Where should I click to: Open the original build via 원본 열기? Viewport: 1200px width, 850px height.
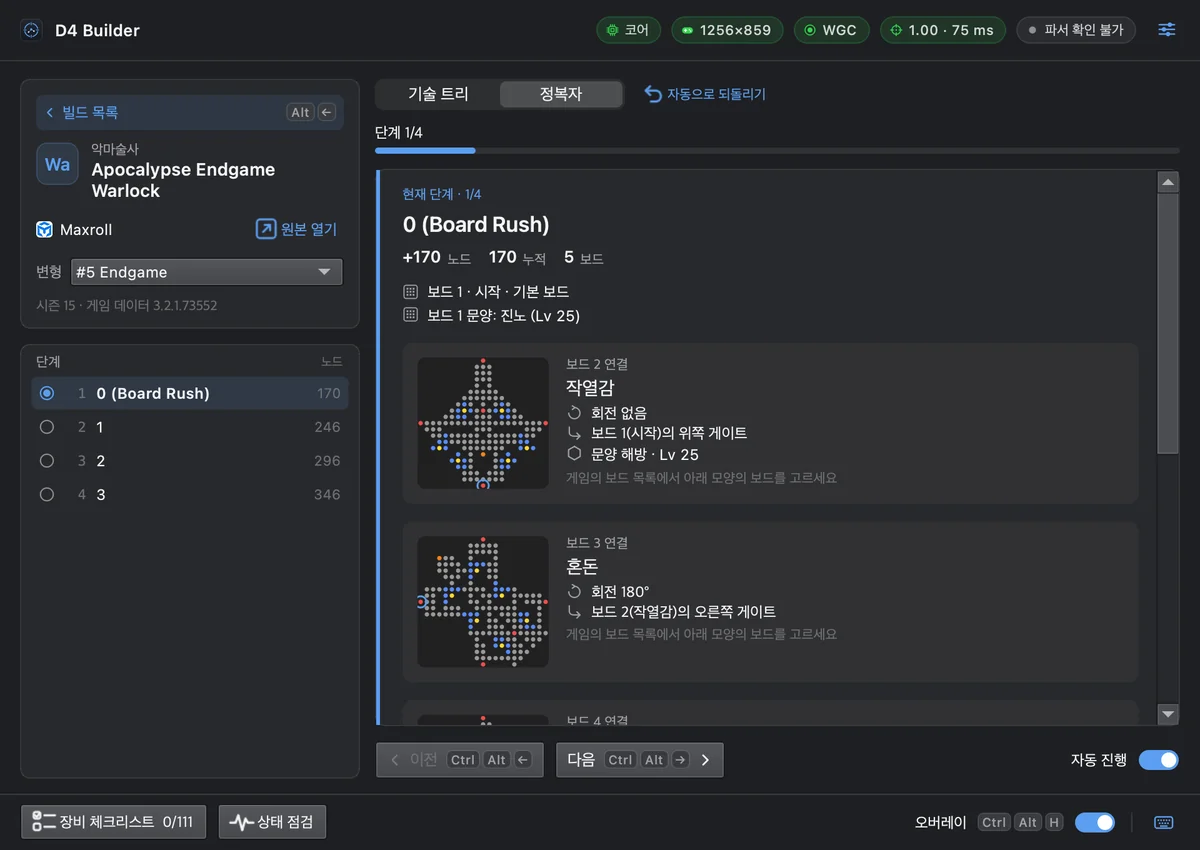(297, 229)
